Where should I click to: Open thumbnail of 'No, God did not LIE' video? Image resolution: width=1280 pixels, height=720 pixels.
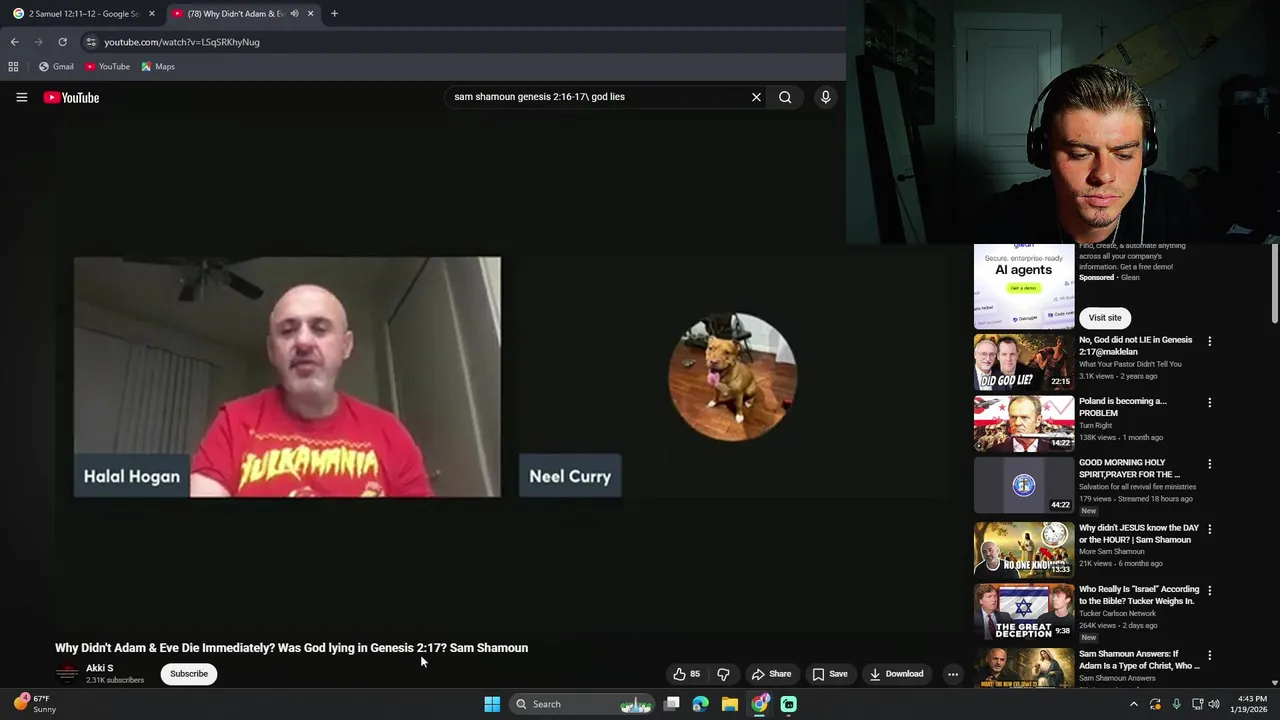coord(1024,361)
